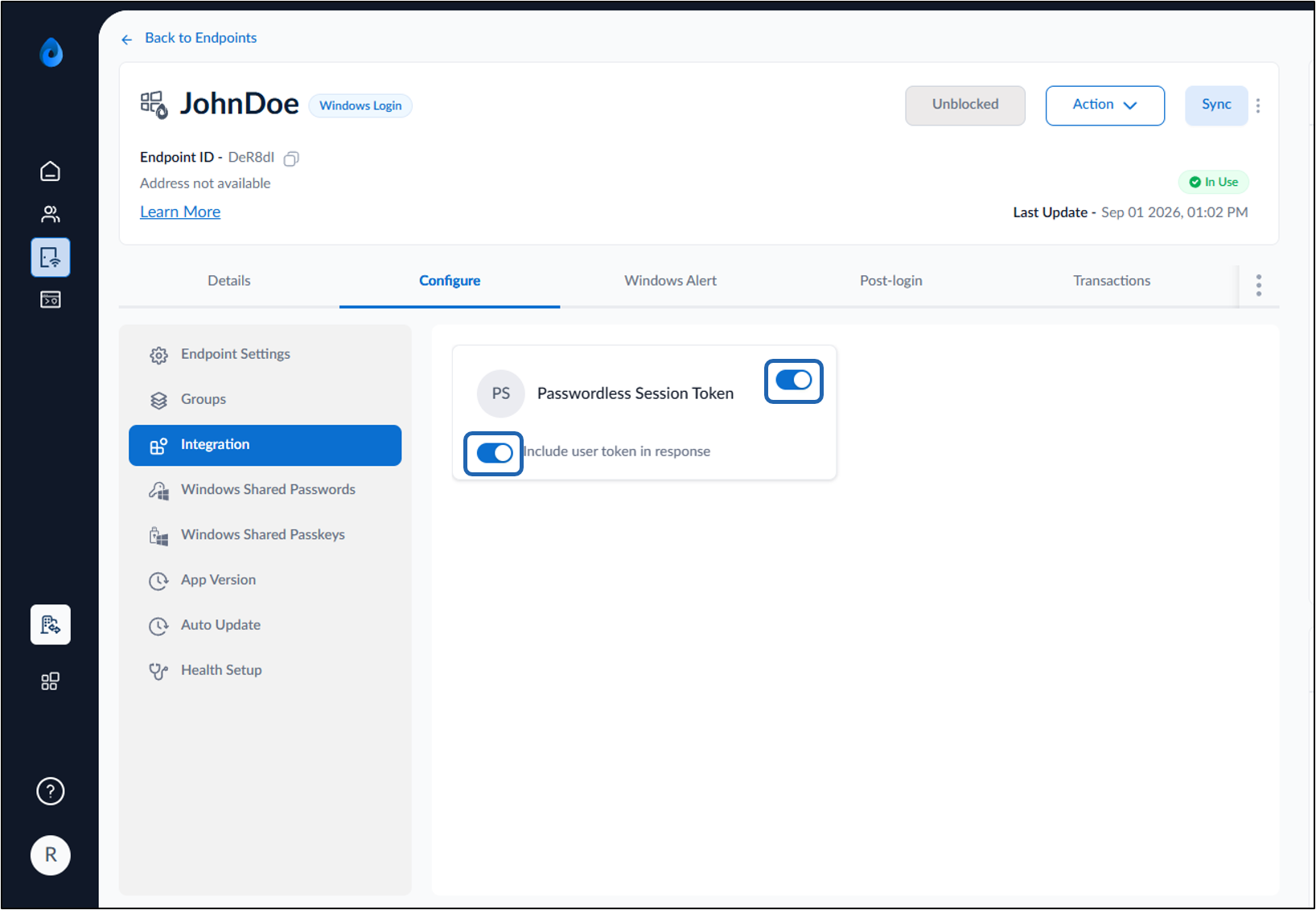Expand the Action dropdown
Image resolution: width=1316 pixels, height=910 pixels.
point(1104,105)
